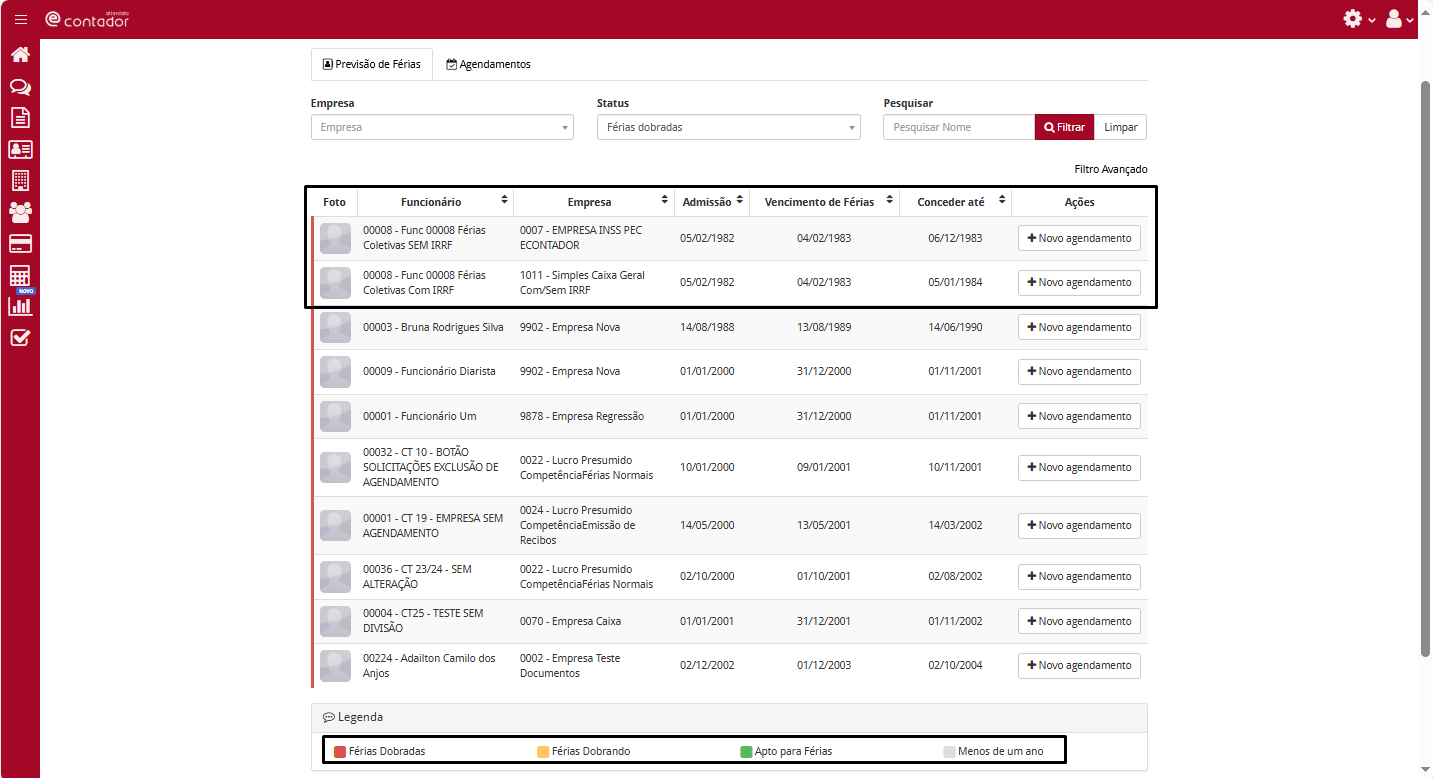Select the building company sidebar icon

[x=20, y=180]
